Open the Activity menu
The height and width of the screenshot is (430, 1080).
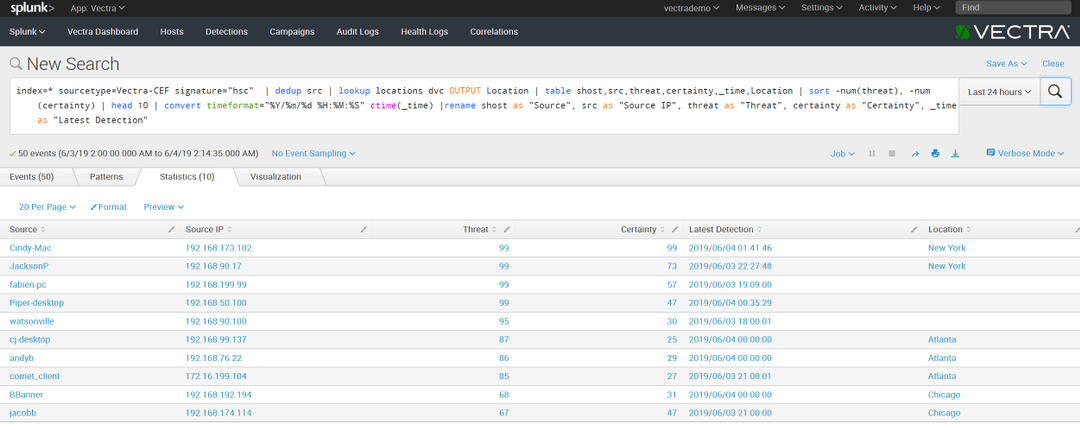[x=878, y=8]
